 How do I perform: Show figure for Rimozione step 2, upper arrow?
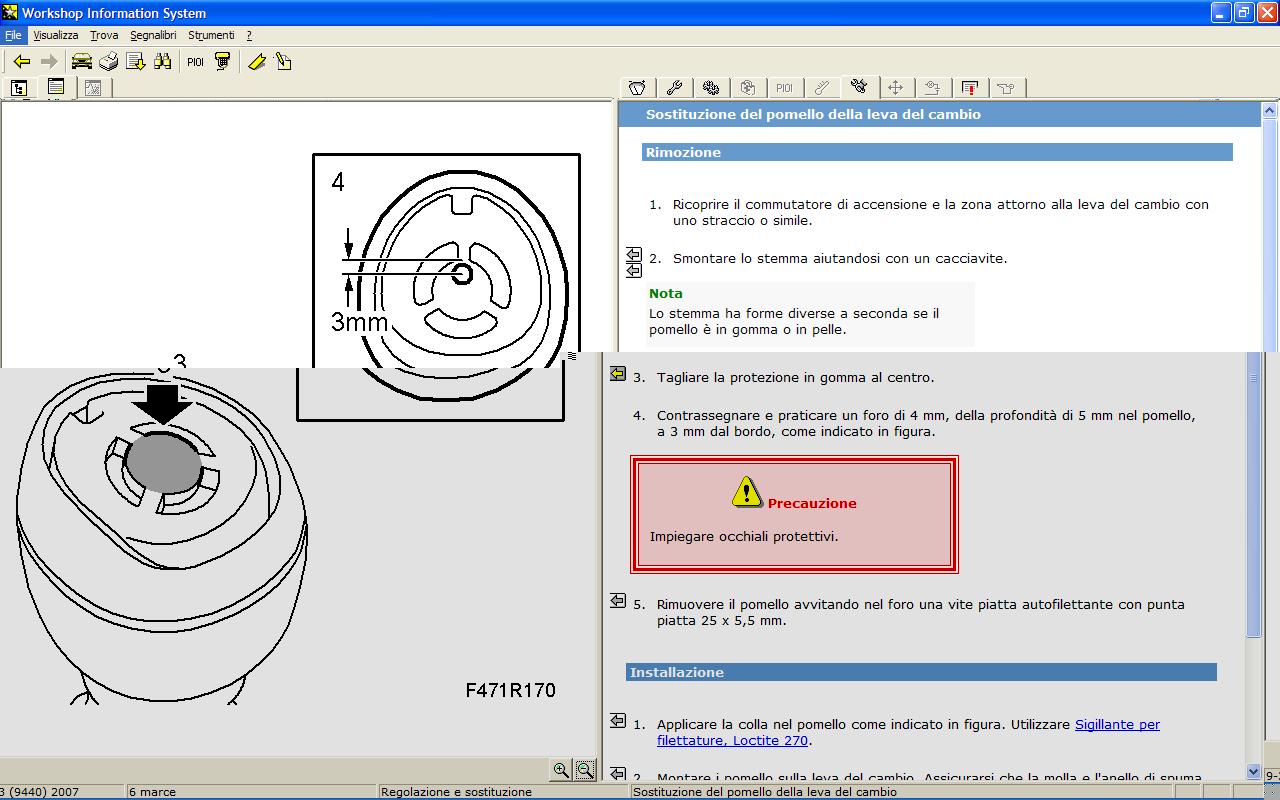[633, 254]
